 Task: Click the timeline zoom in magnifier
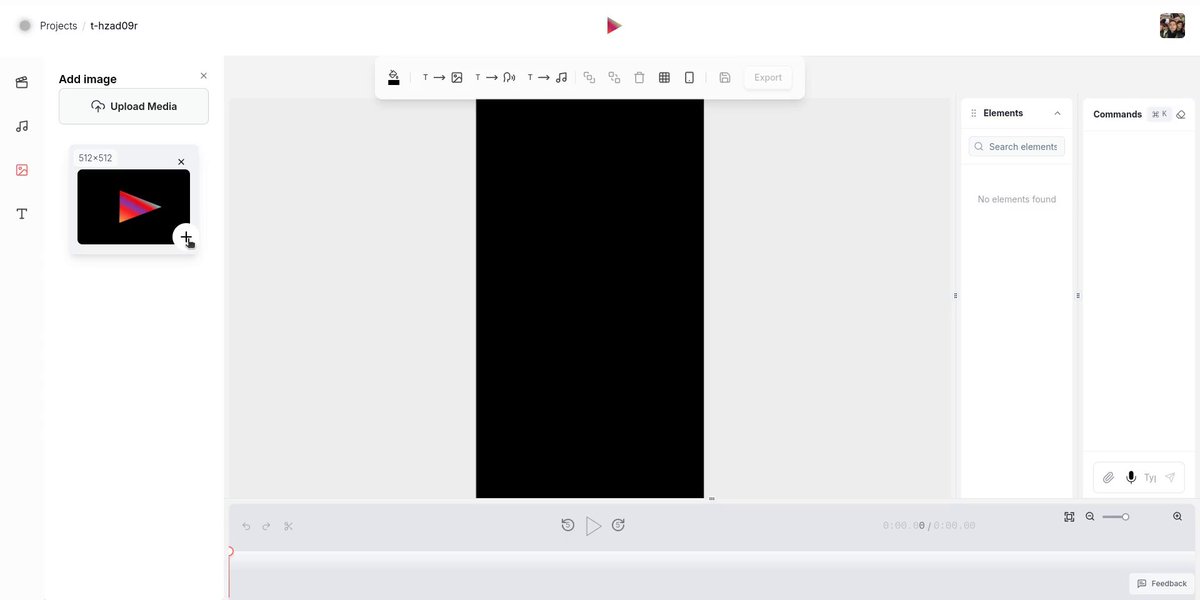tap(1177, 517)
